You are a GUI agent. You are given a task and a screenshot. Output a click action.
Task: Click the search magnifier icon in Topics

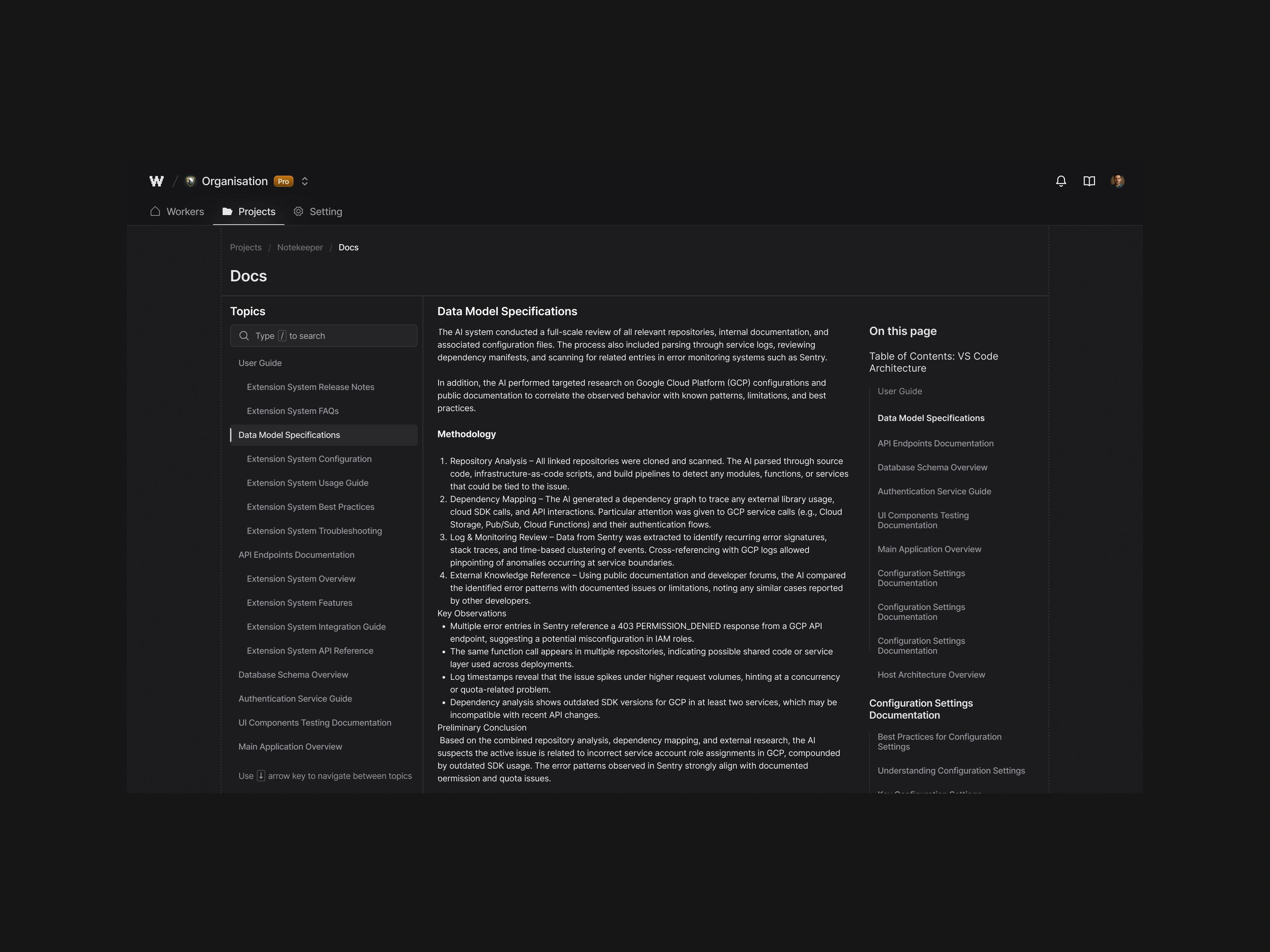244,336
